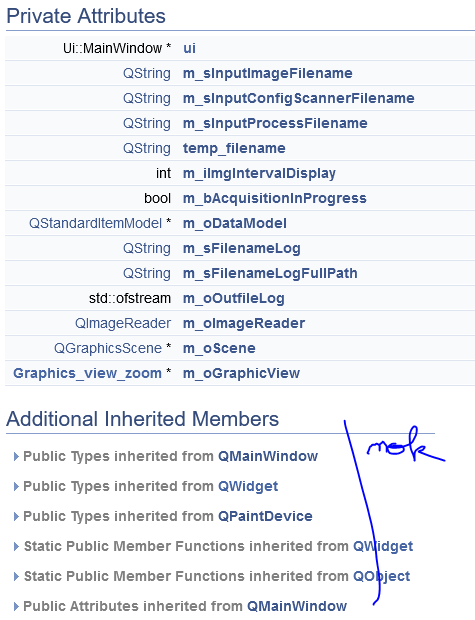The image size is (475, 620).
Task: Open m_bAcquisitionInProgress attribute link
Action: [274, 198]
